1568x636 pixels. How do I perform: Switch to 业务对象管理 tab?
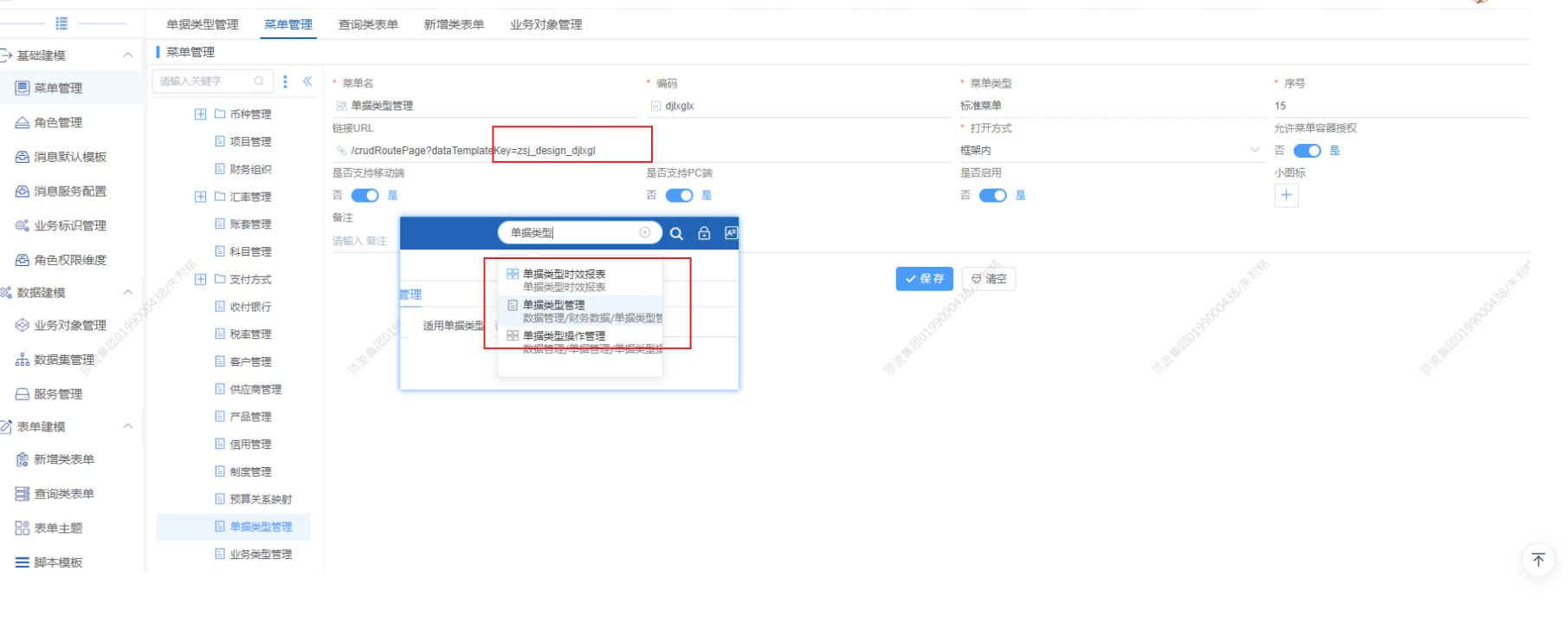tap(546, 24)
